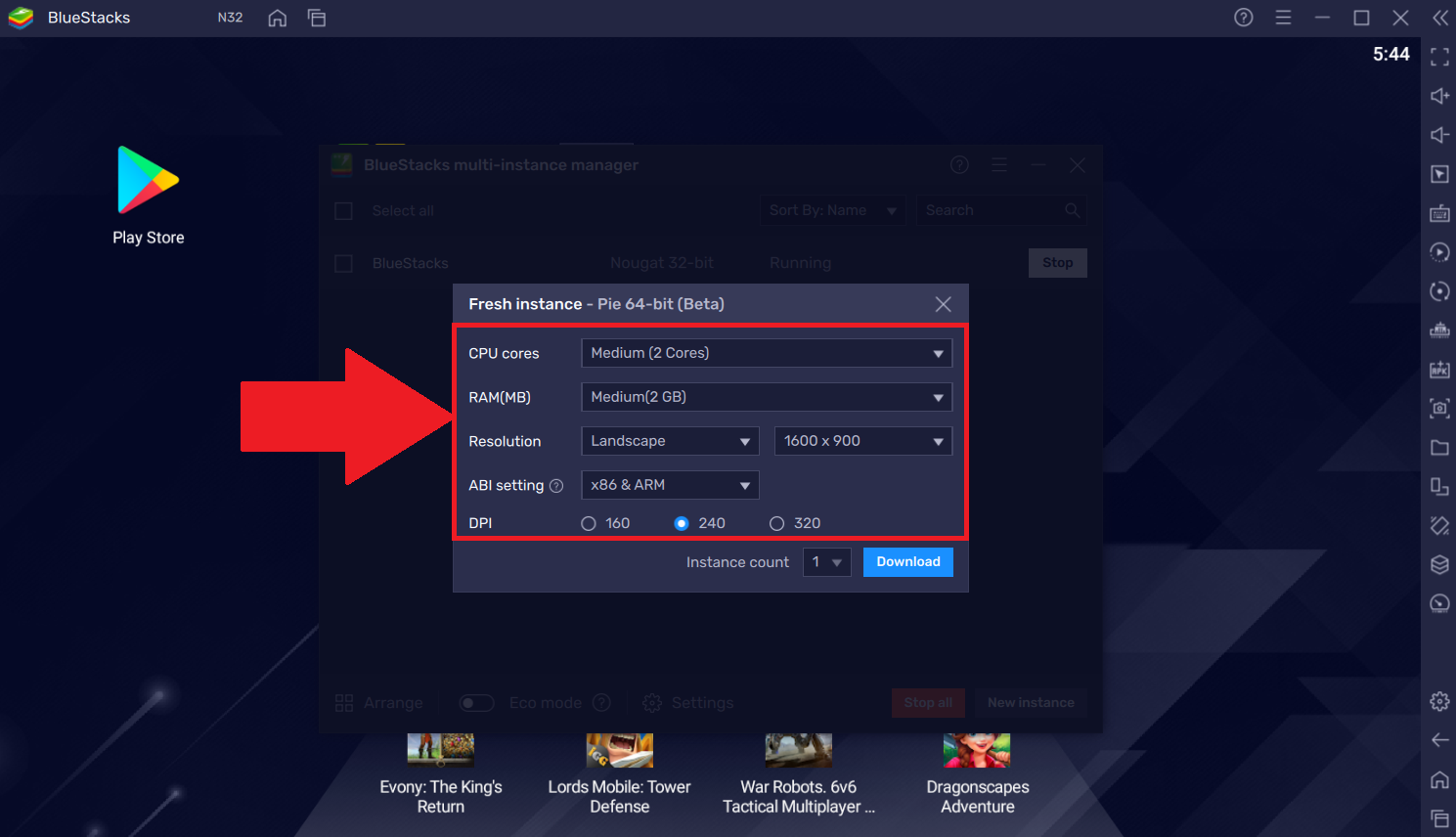The width and height of the screenshot is (1456, 837).
Task: Open settings gear in sidebar
Action: [x=1439, y=701]
